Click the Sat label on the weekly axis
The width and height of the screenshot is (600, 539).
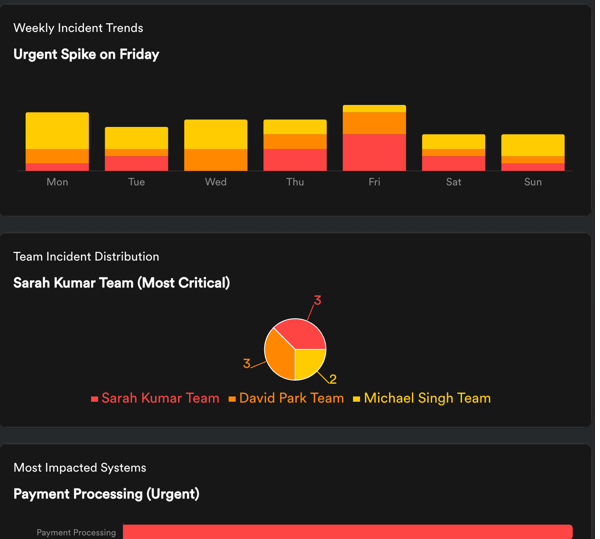(454, 182)
